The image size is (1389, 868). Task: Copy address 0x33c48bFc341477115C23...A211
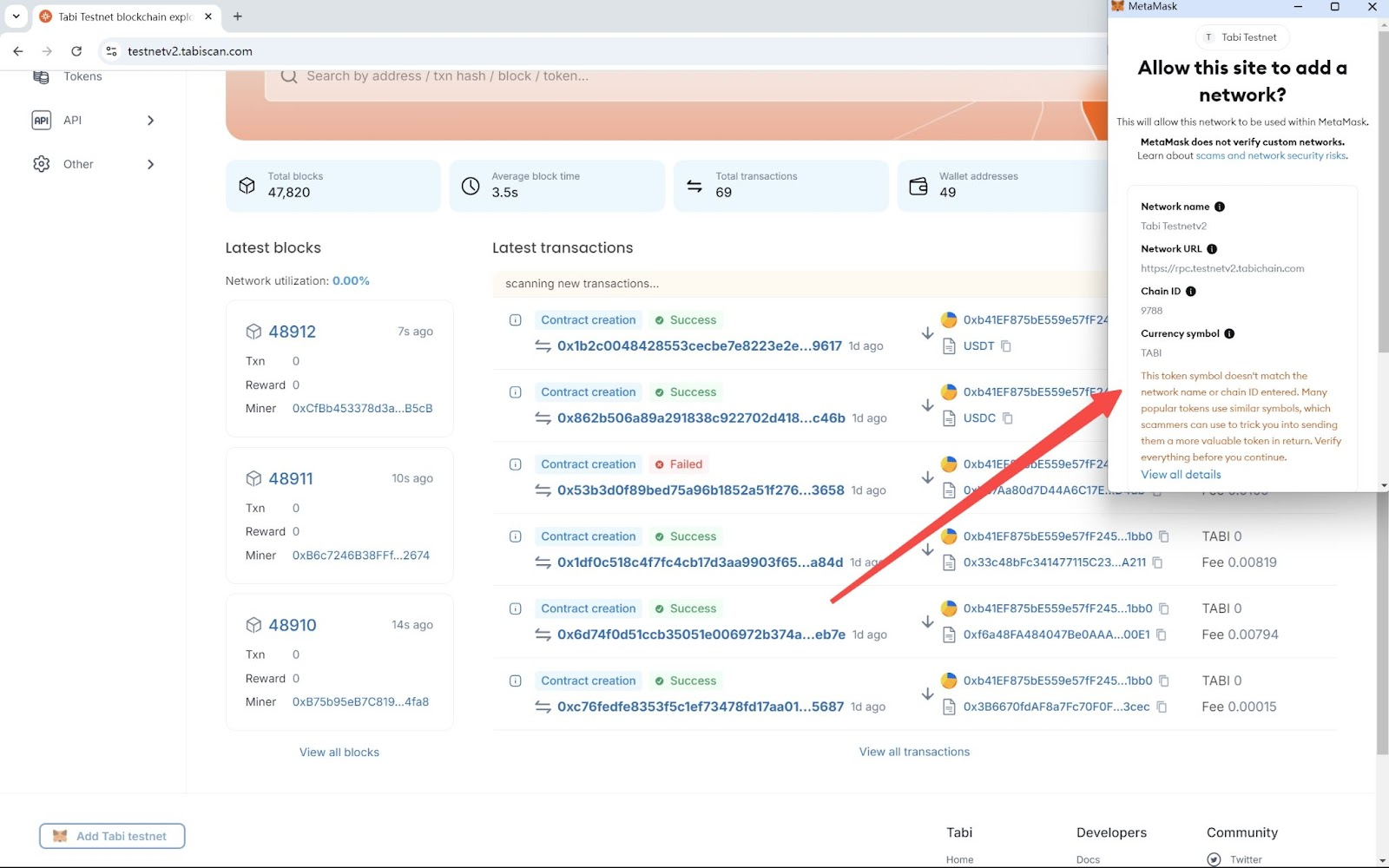(x=1157, y=562)
